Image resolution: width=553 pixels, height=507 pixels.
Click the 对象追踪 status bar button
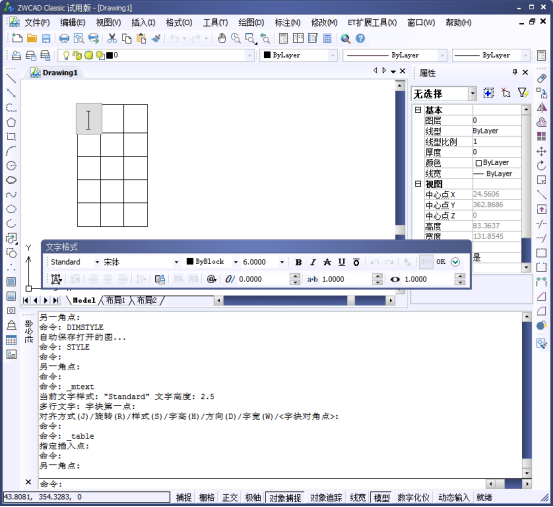pos(326,497)
